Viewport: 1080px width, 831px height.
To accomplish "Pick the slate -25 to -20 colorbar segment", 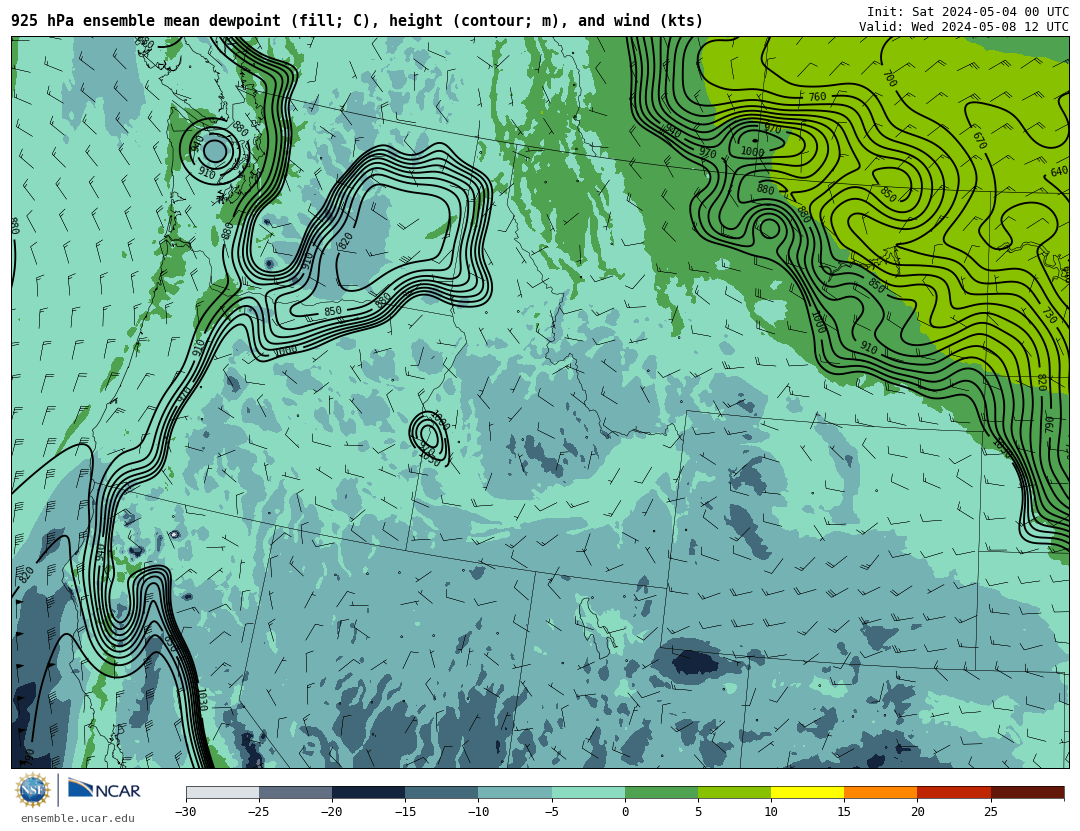I will pos(295,792).
